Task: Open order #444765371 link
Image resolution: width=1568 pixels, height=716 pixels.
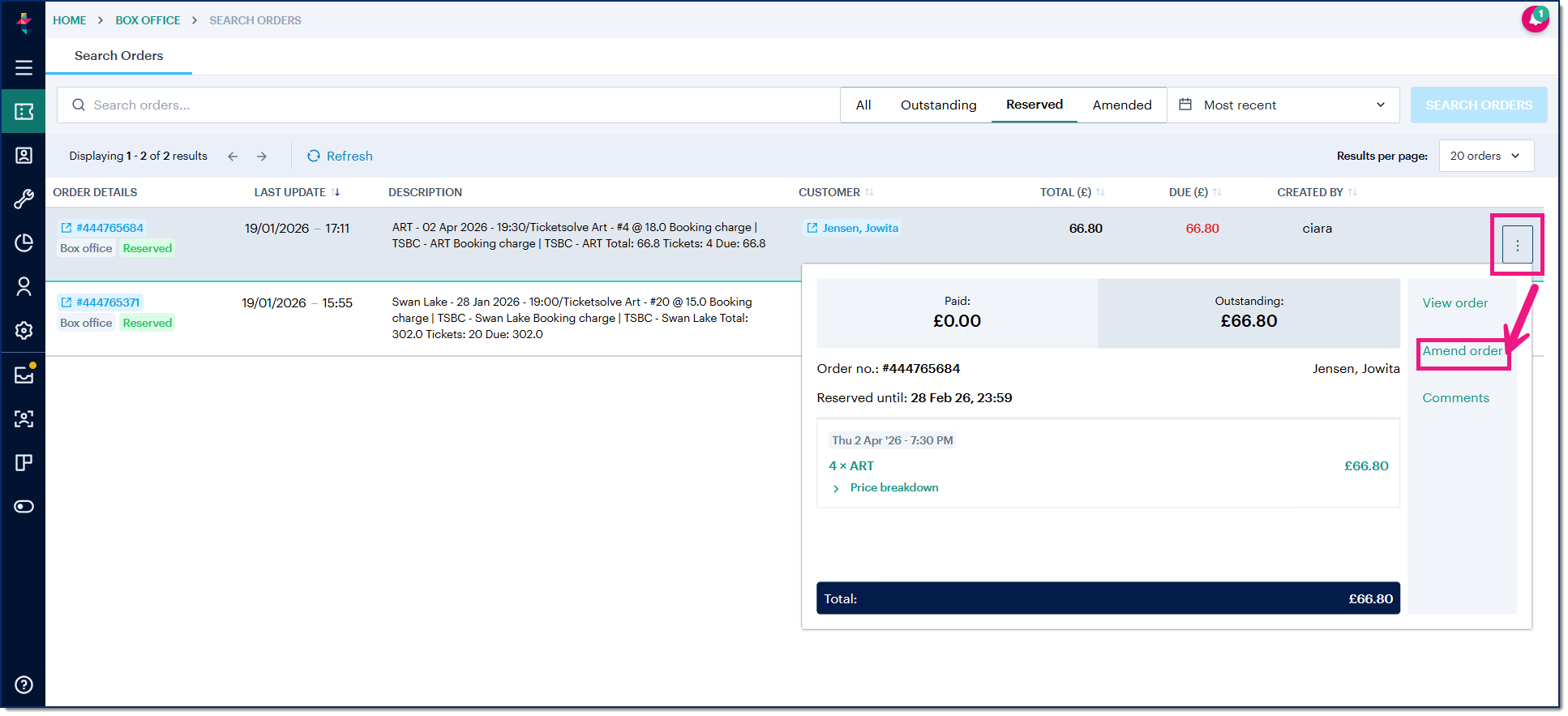Action: pos(101,302)
